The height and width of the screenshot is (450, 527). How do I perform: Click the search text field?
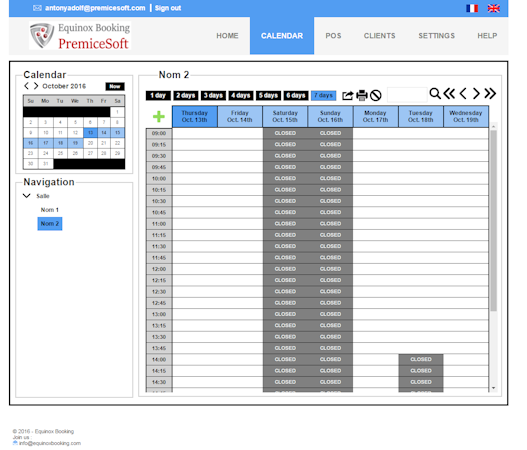pyautogui.click(x=407, y=94)
